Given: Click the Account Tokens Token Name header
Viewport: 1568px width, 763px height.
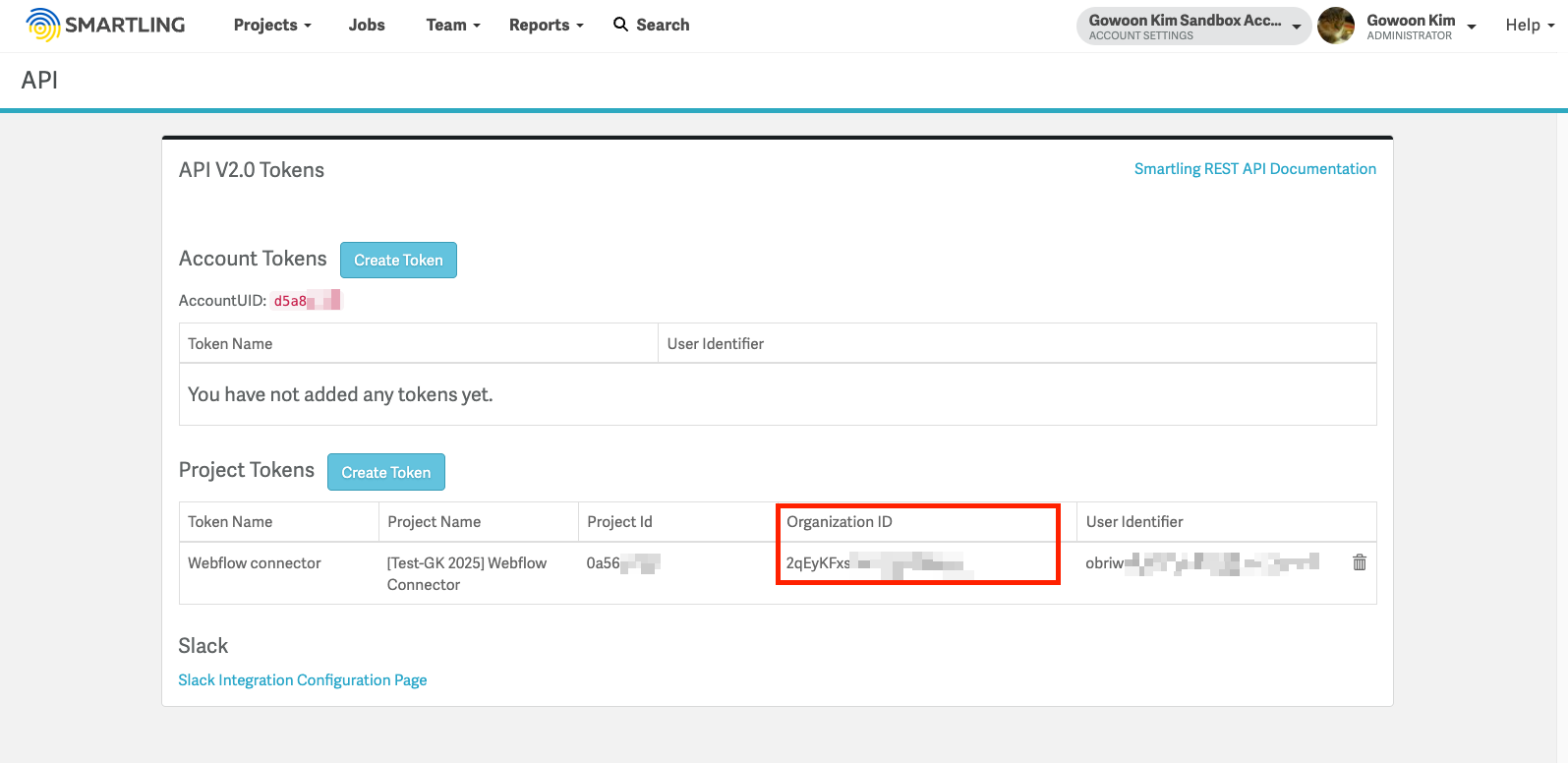Looking at the screenshot, I should [230, 344].
